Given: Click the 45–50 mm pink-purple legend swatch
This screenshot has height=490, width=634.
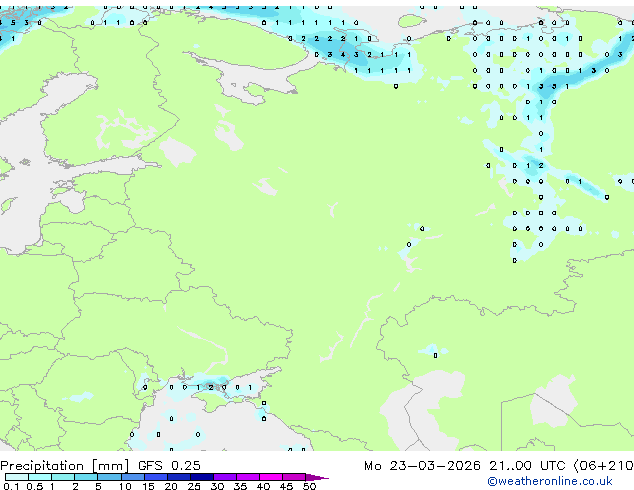Looking at the screenshot, I should (294, 477).
